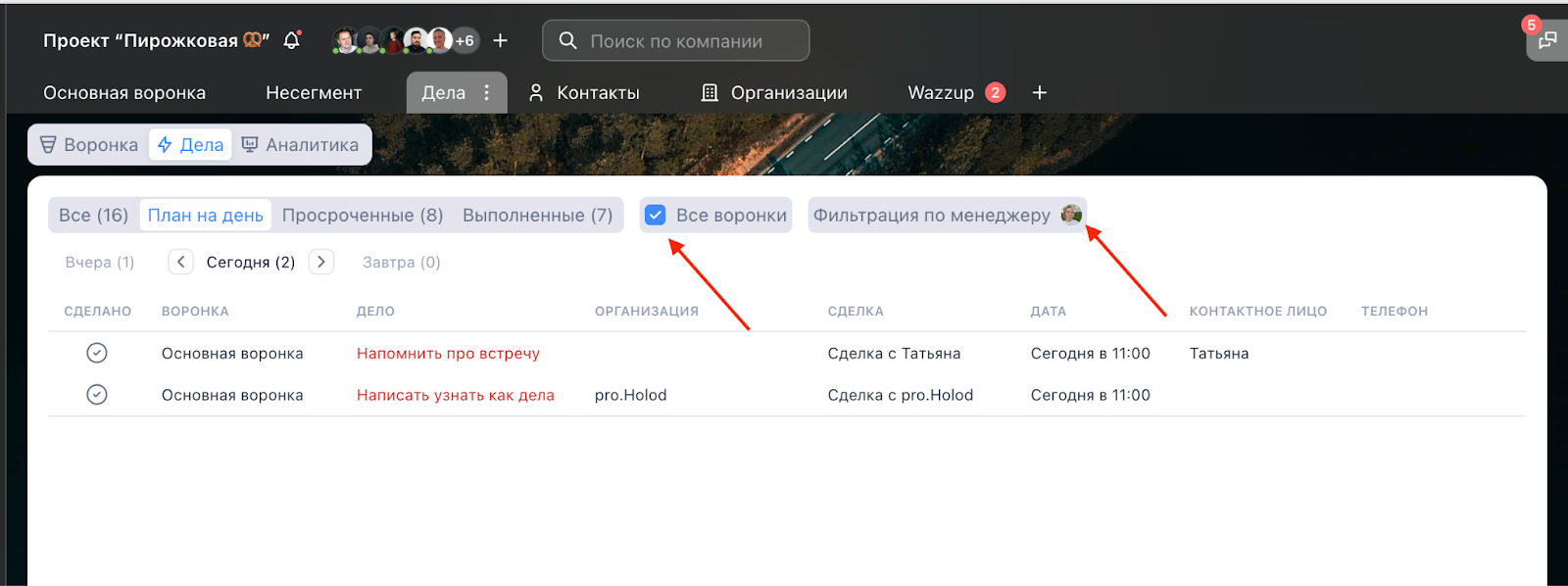
Task: Click the +6 members avatar badge
Action: tap(465, 40)
